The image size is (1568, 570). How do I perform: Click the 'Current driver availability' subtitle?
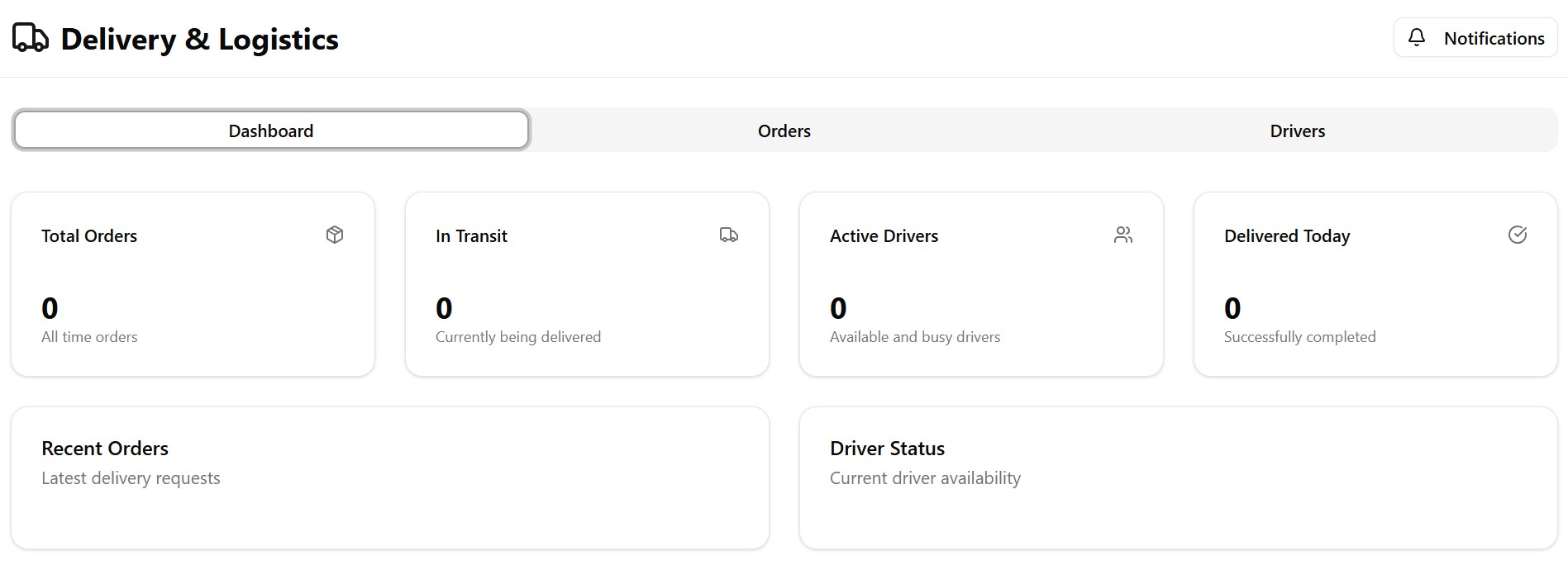pos(925,478)
